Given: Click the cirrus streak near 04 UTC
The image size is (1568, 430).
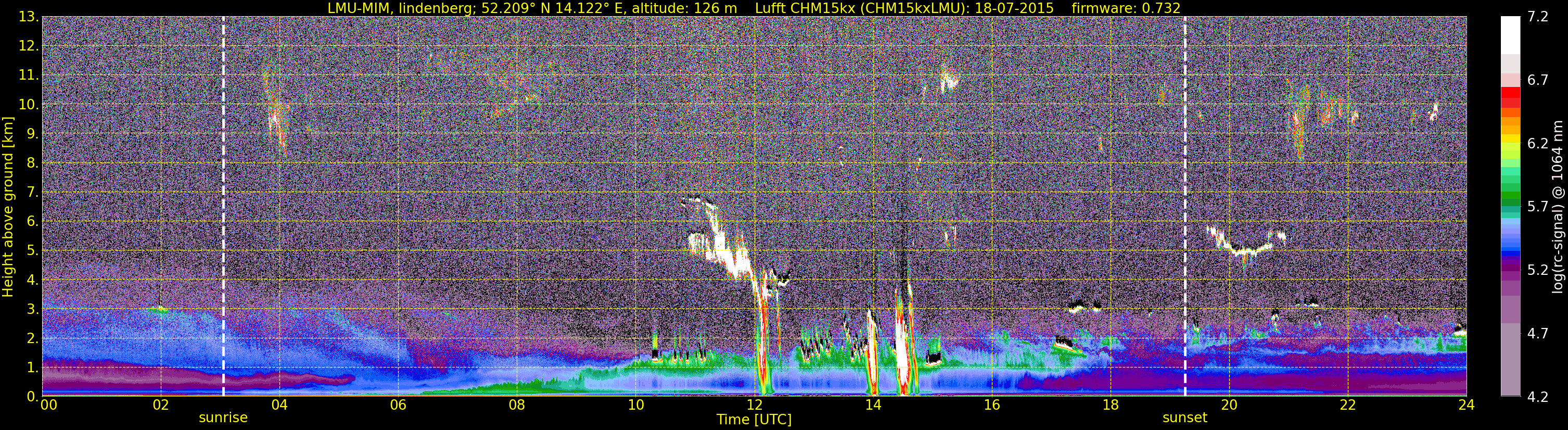Looking at the screenshot, I should click(277, 122).
